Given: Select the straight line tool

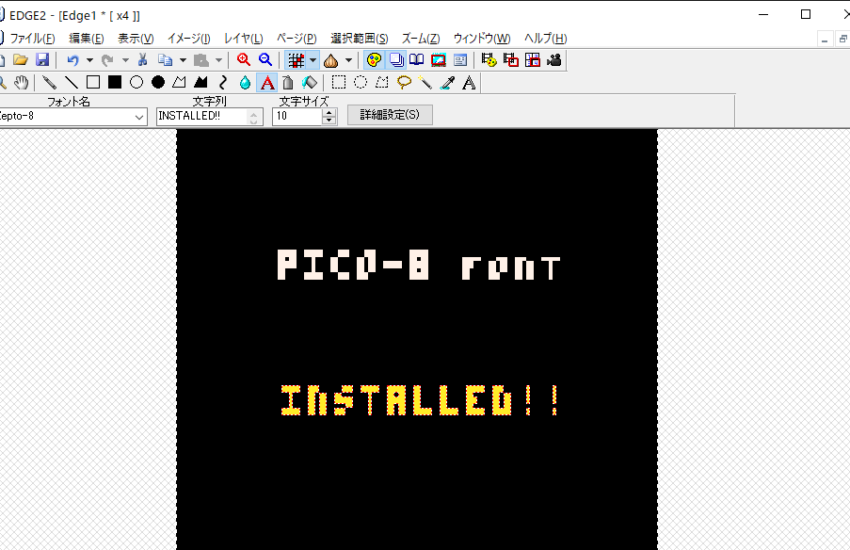Looking at the screenshot, I should click(72, 82).
